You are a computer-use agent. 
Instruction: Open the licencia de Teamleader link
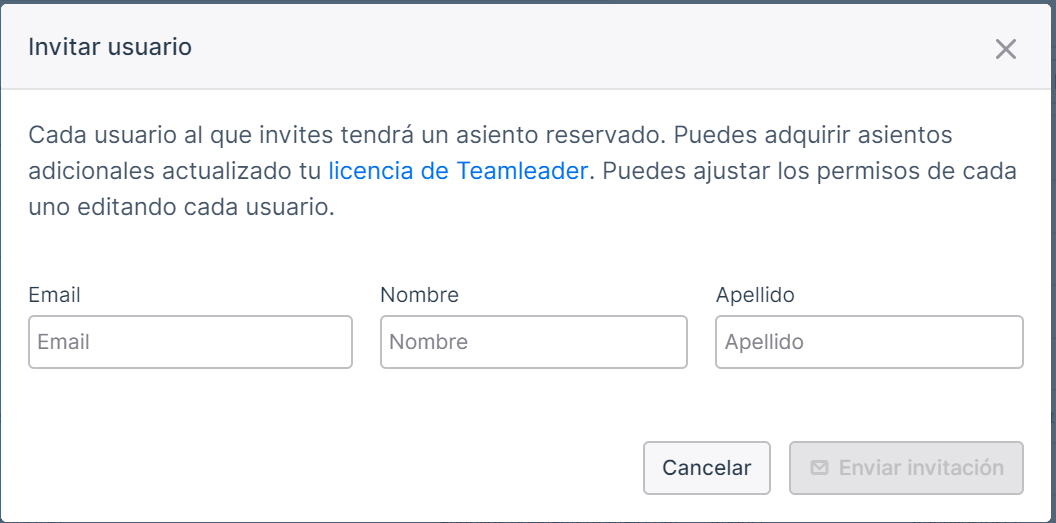(x=458, y=171)
